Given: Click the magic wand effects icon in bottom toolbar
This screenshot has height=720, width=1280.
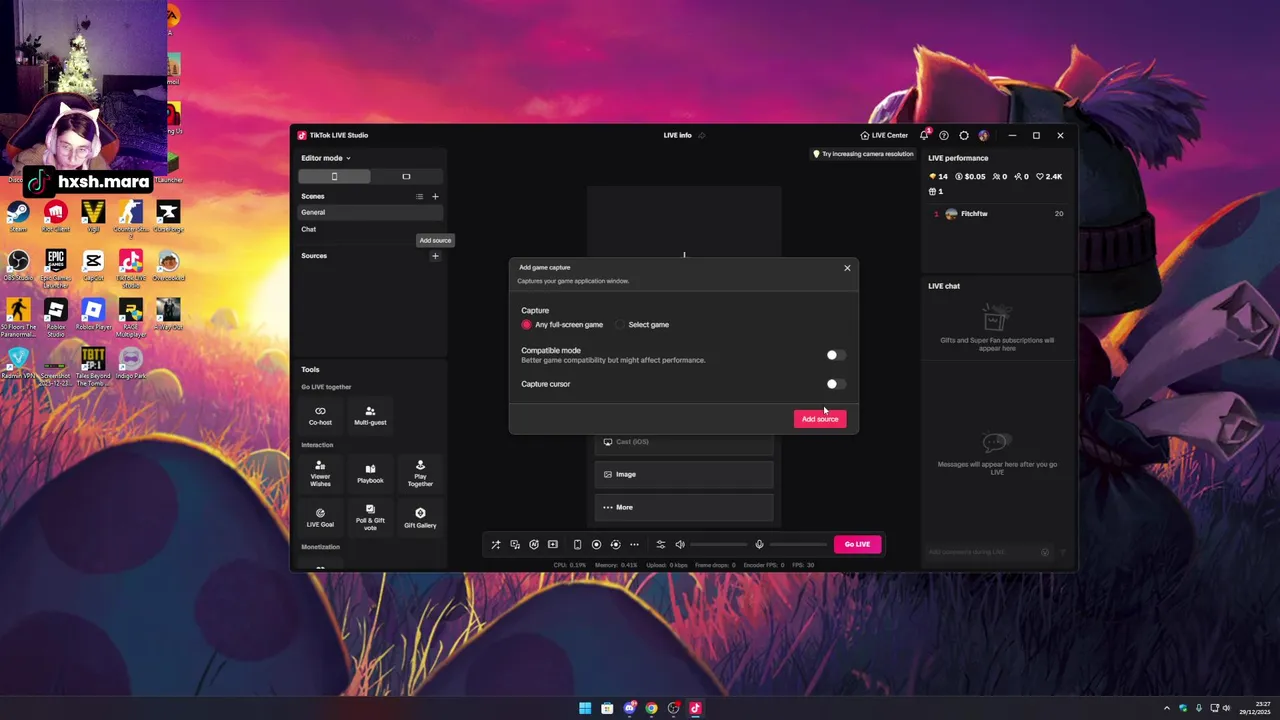Looking at the screenshot, I should [495, 544].
